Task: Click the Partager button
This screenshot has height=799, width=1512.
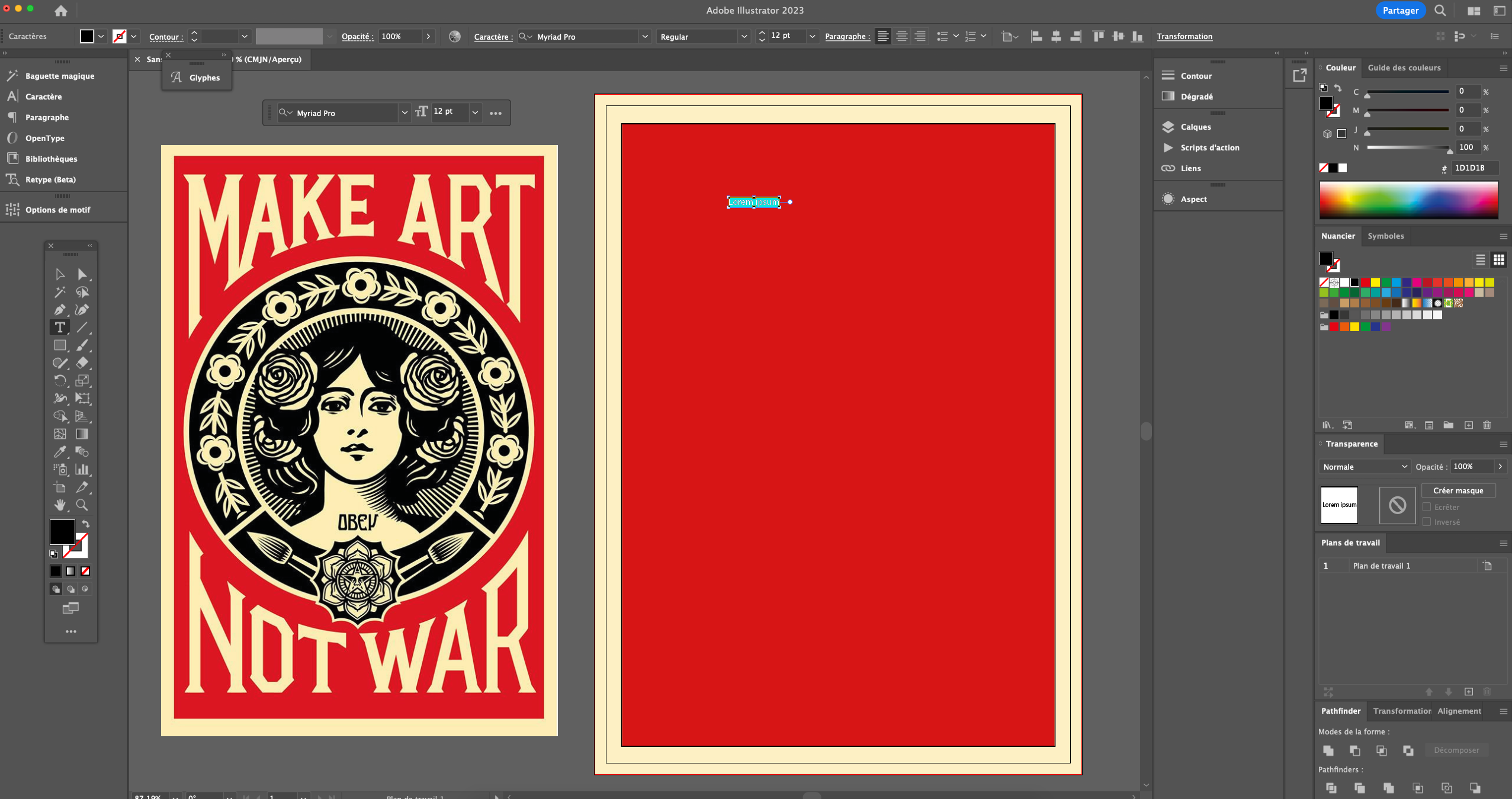Action: [1400, 11]
